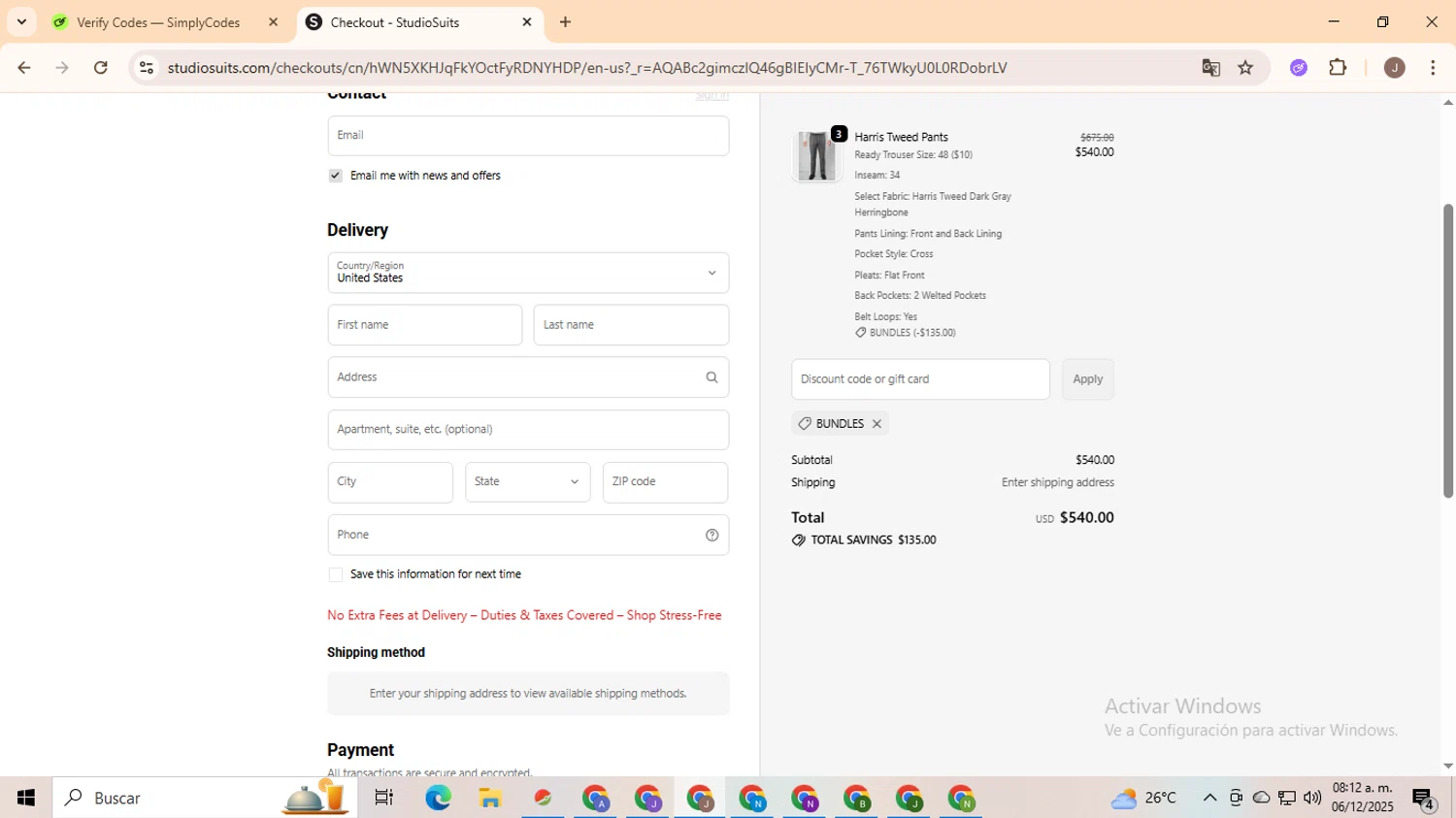Click the browser forward arrow

click(62, 68)
